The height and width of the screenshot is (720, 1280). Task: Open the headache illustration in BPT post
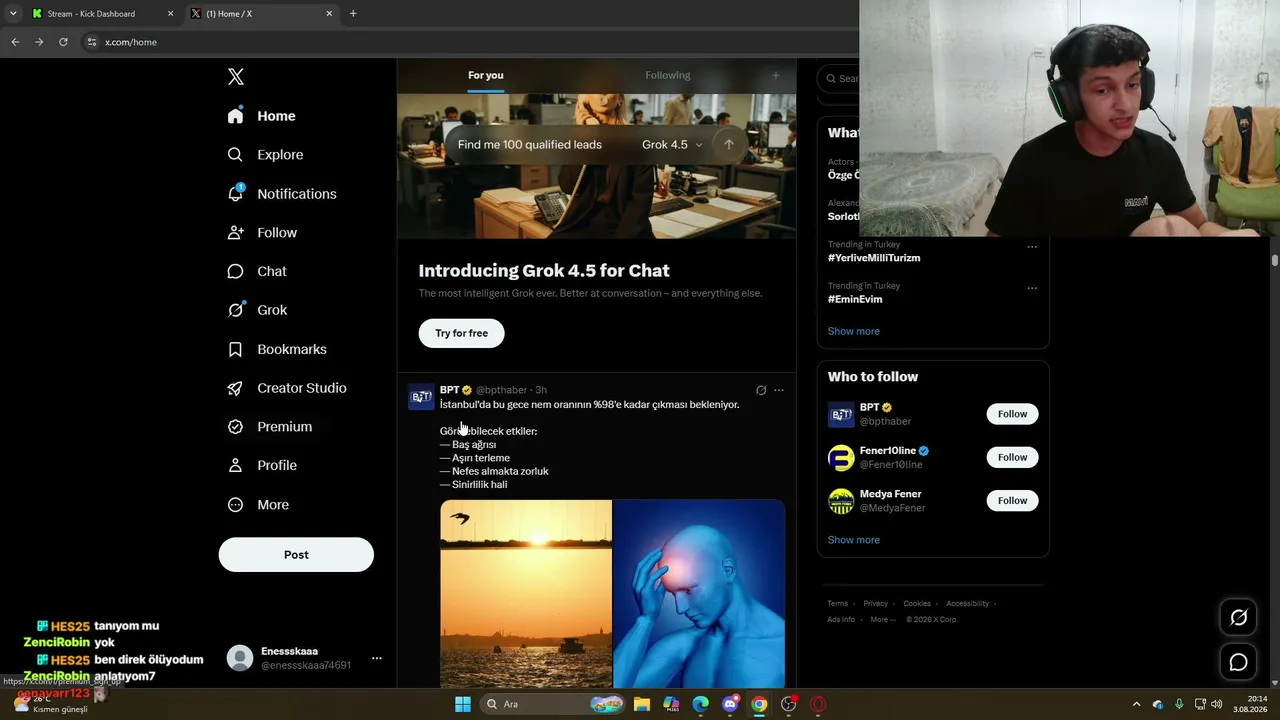click(x=699, y=593)
